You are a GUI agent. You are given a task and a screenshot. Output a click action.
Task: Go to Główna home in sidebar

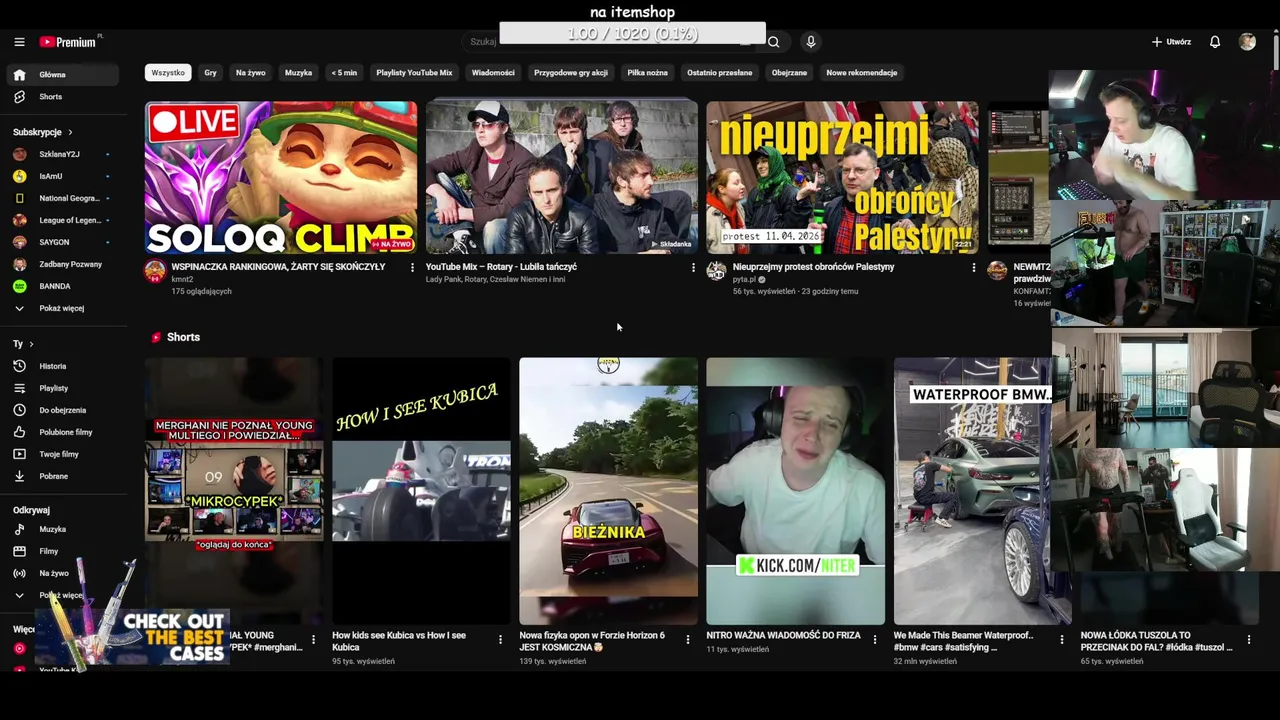(x=63, y=75)
